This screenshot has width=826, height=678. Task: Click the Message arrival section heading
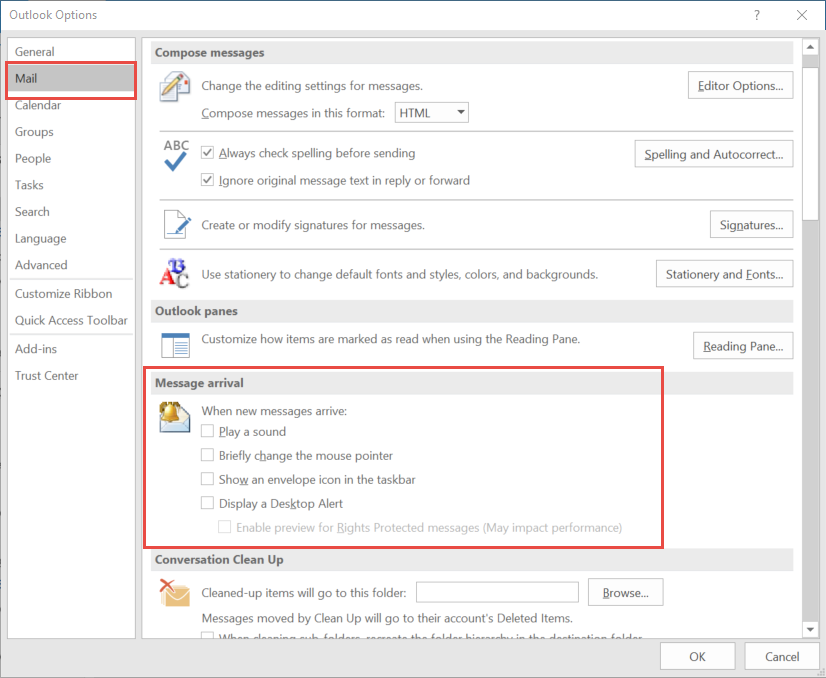(x=199, y=383)
